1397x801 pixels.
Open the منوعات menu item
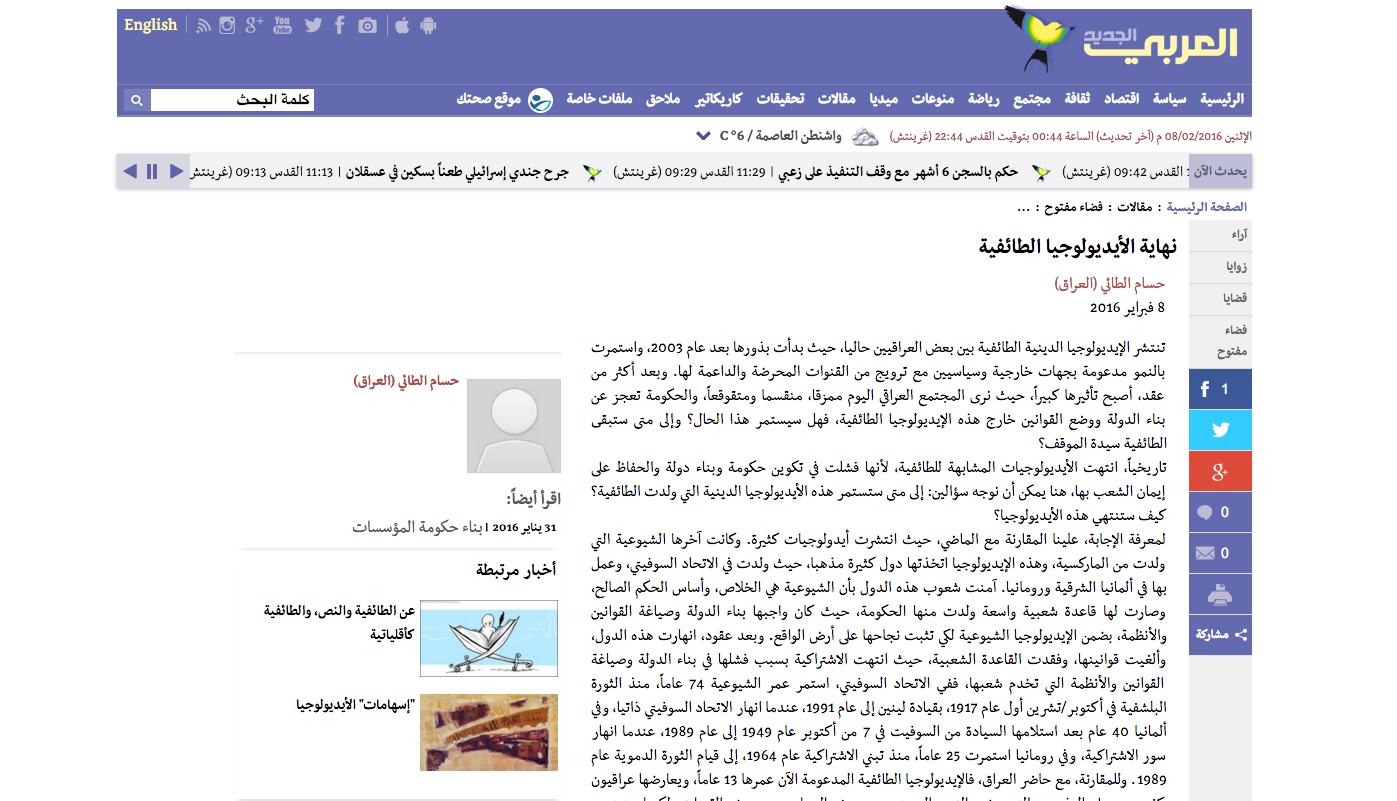pos(932,99)
